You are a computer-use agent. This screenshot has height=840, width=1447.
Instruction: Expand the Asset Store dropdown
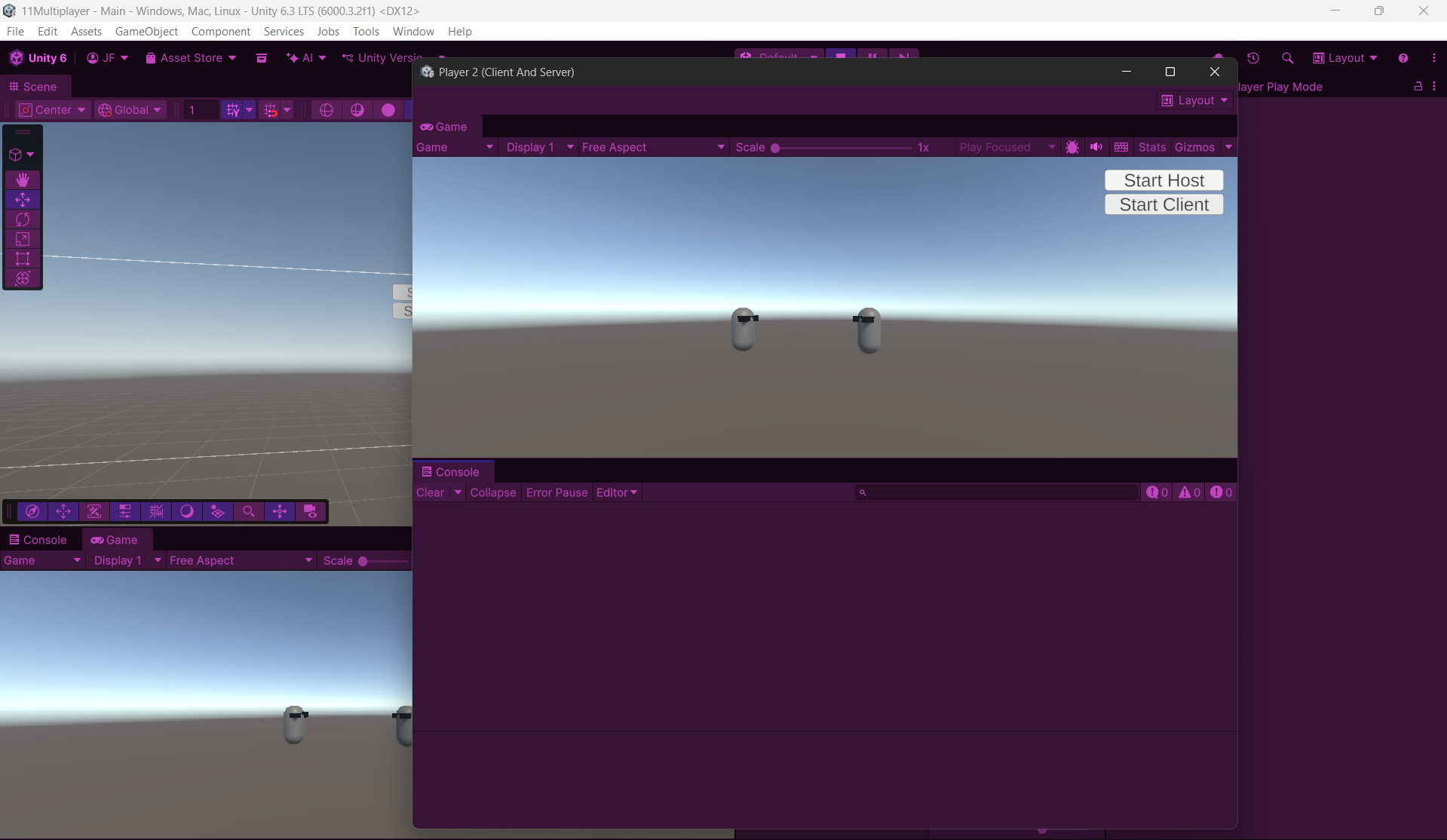coord(191,58)
